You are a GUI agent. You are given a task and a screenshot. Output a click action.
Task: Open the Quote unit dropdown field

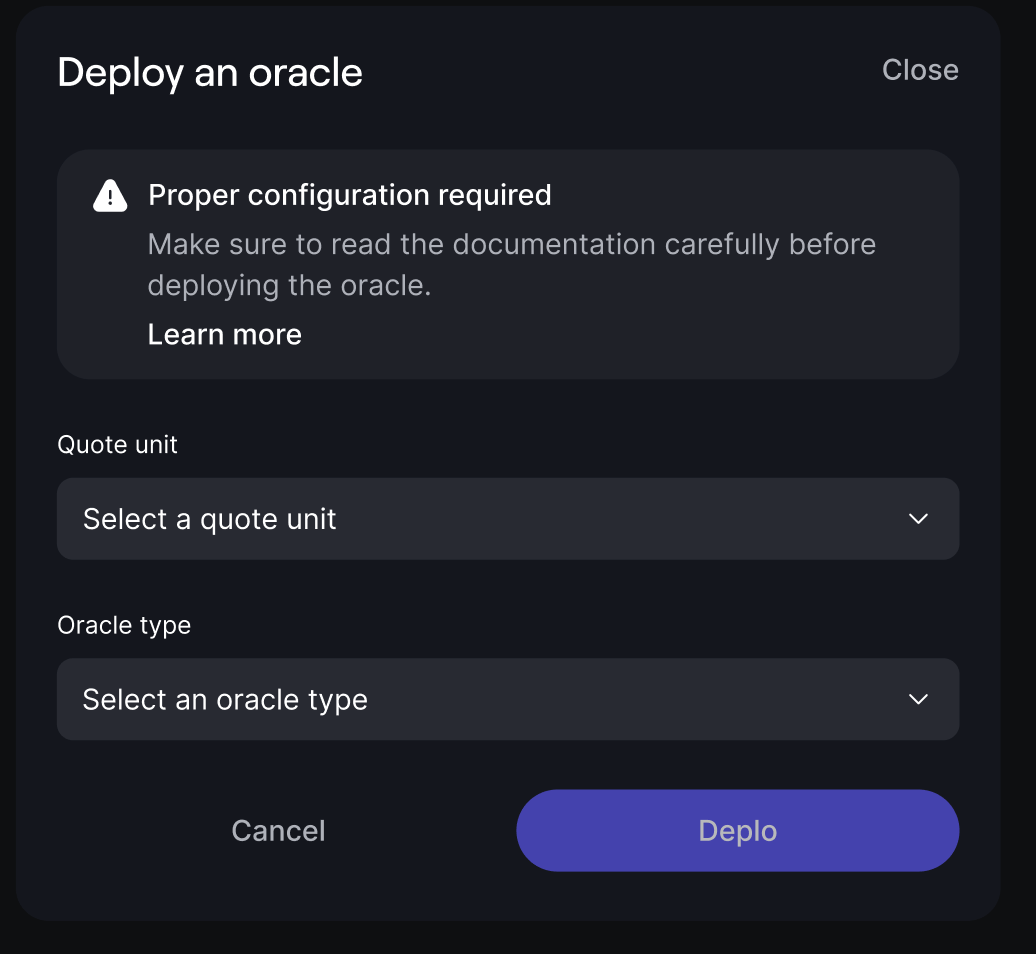click(507, 519)
